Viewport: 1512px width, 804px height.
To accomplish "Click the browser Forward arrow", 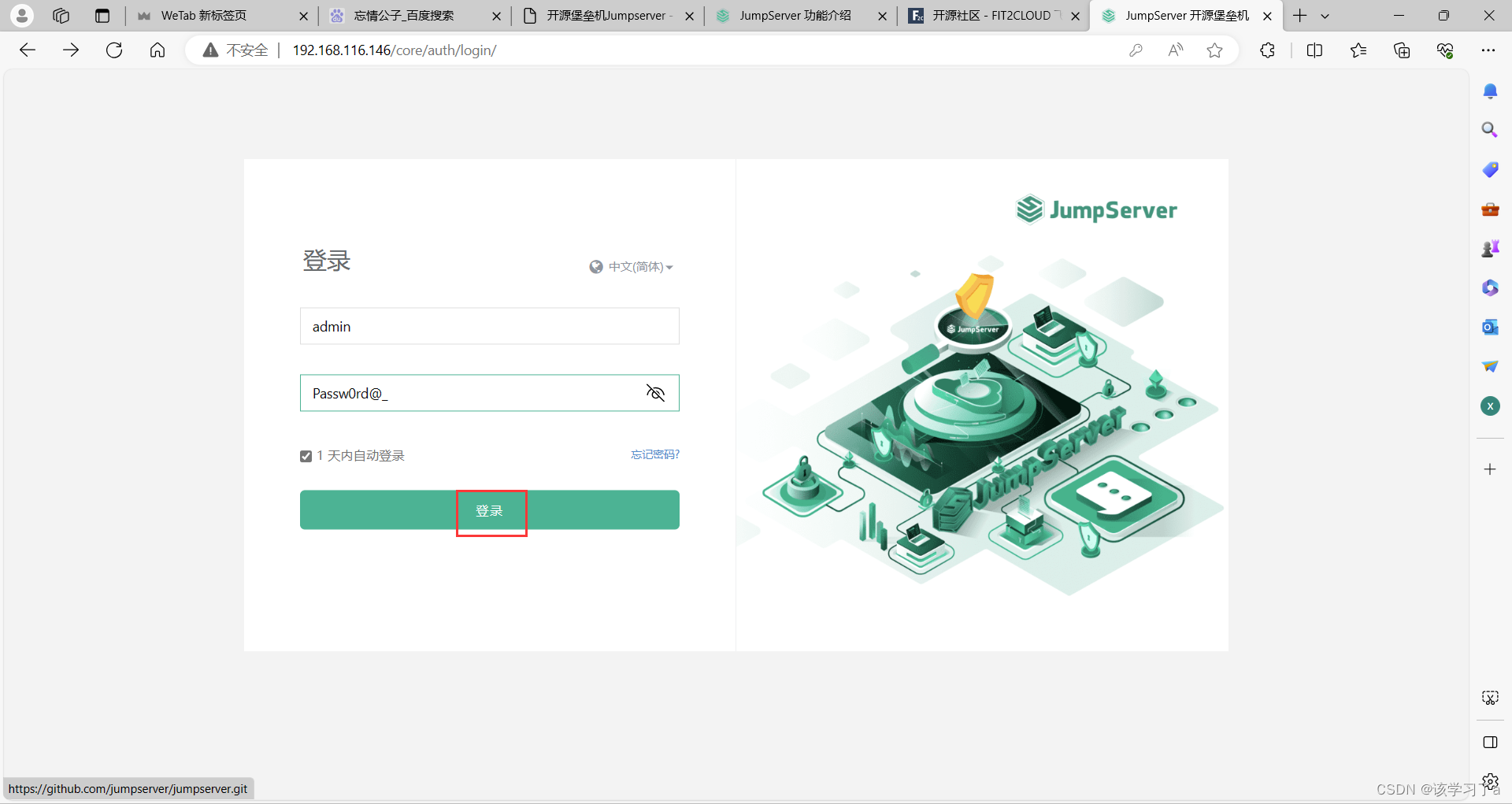I will [71, 50].
